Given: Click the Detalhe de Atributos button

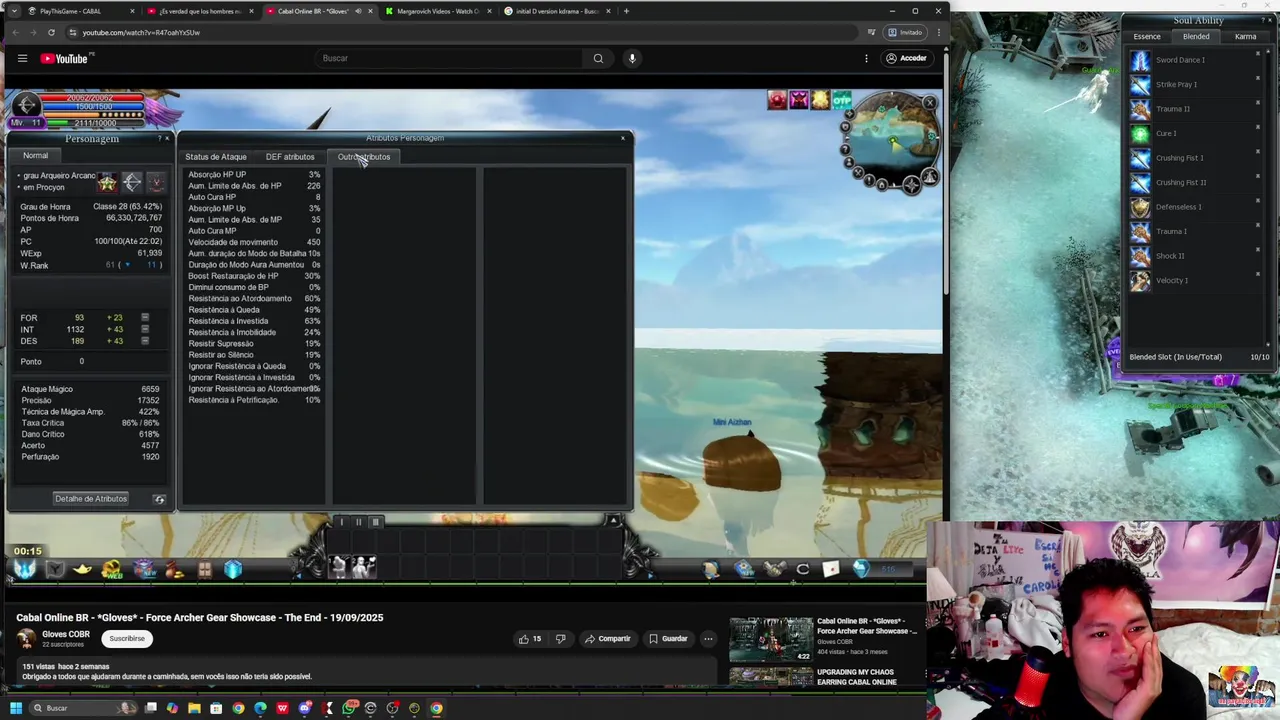Looking at the screenshot, I should pos(91,498).
